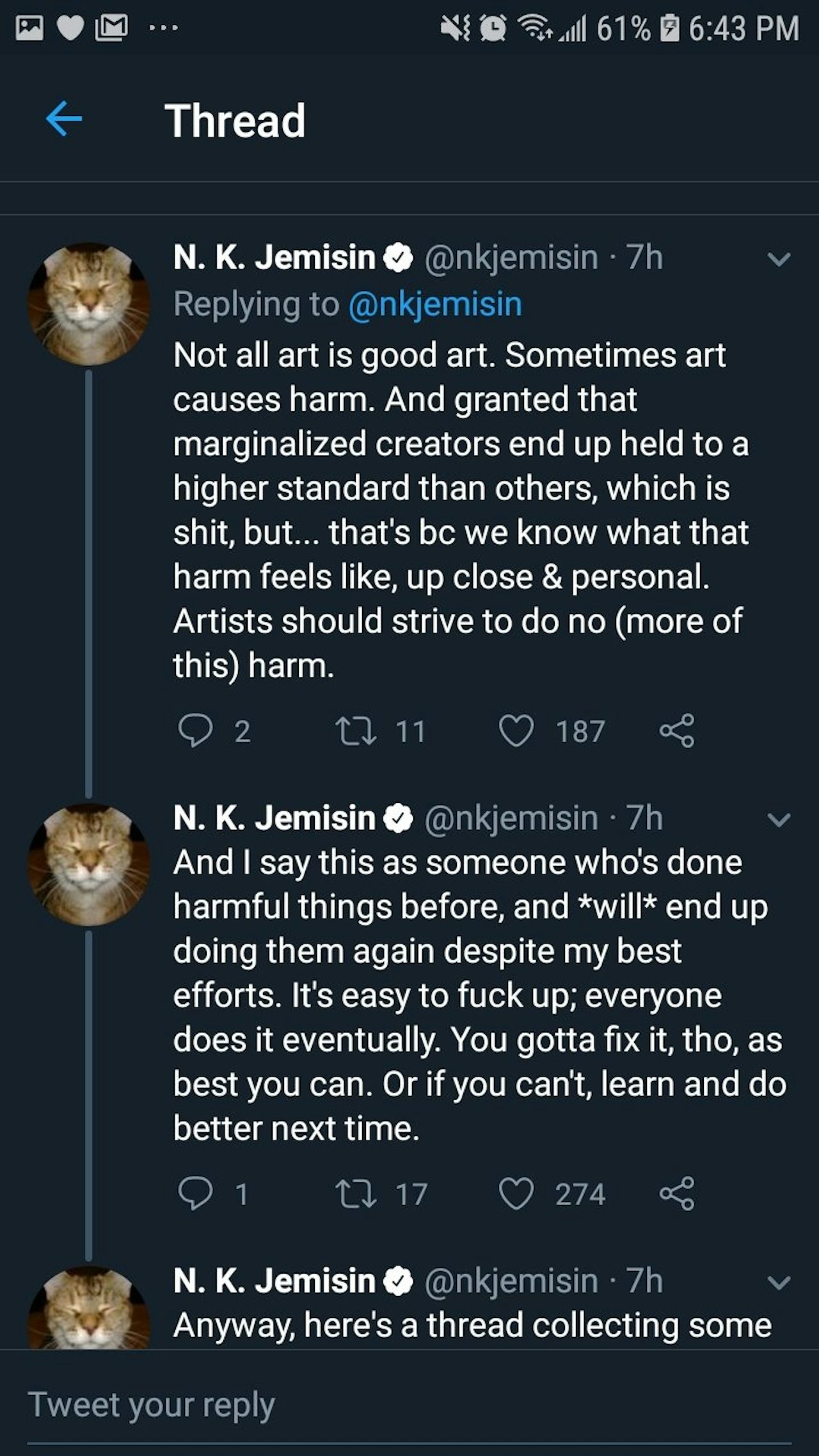Reply to the 'Not all art' tweet
Screen dimensions: 819x1456
pos(196,731)
